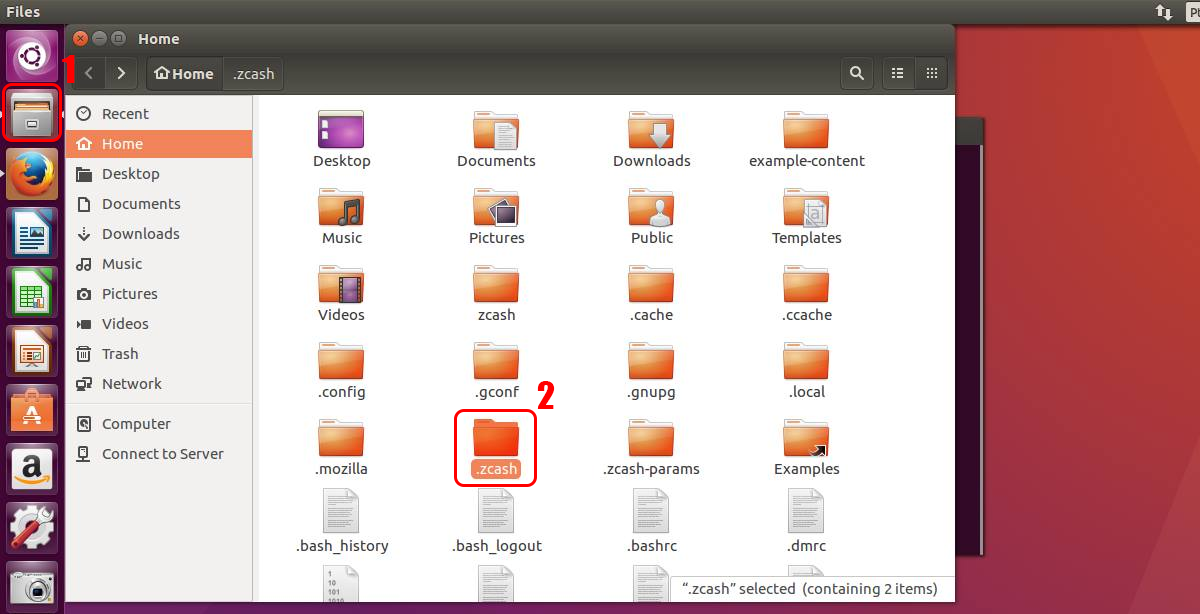Switch to list view
The height and width of the screenshot is (614, 1200).
pos(898,73)
